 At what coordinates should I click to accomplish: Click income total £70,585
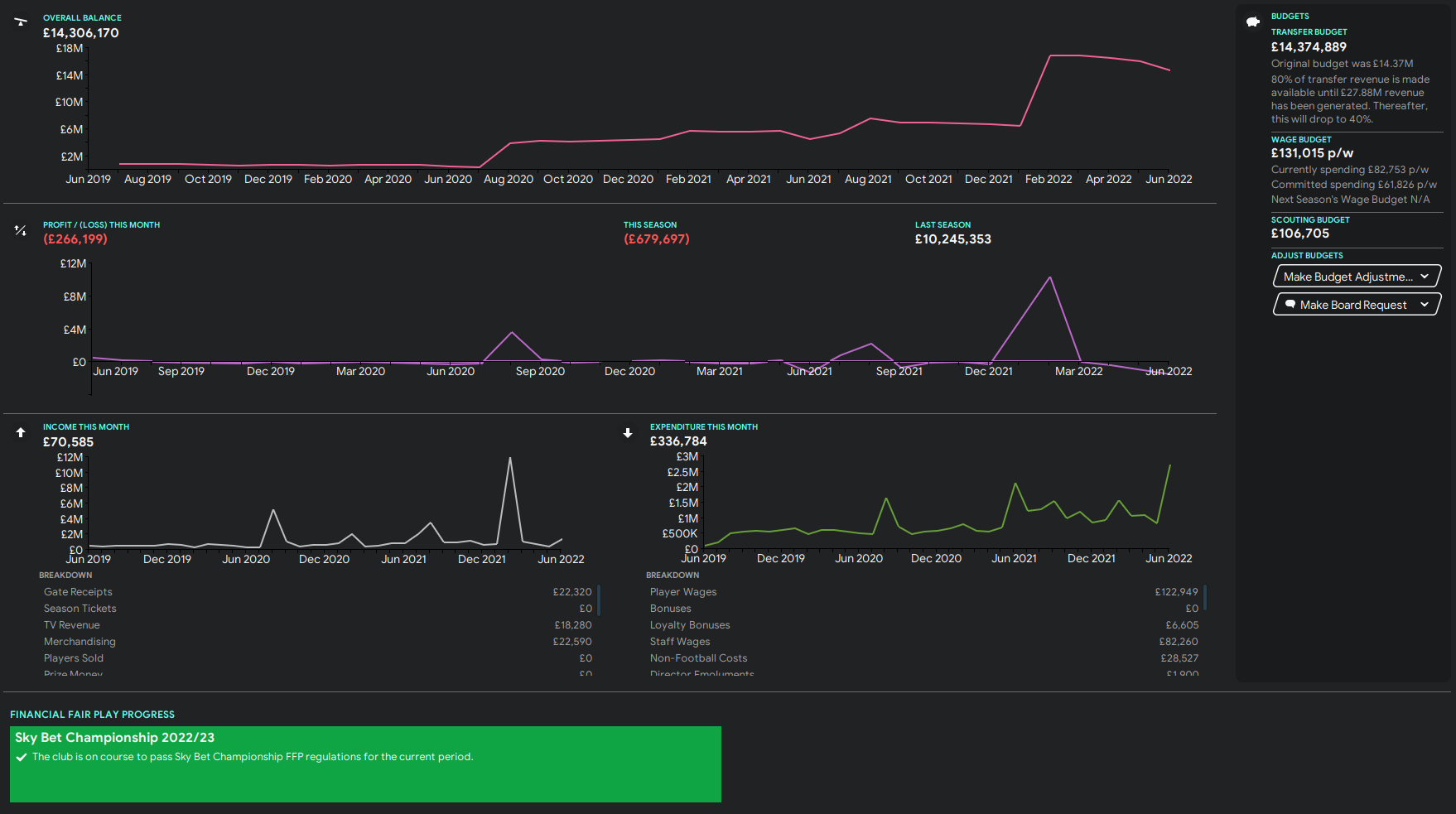point(68,442)
